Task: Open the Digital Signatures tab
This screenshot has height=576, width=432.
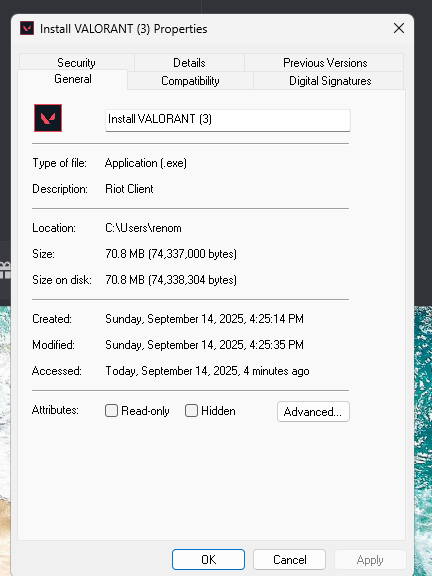Action: (x=330, y=80)
